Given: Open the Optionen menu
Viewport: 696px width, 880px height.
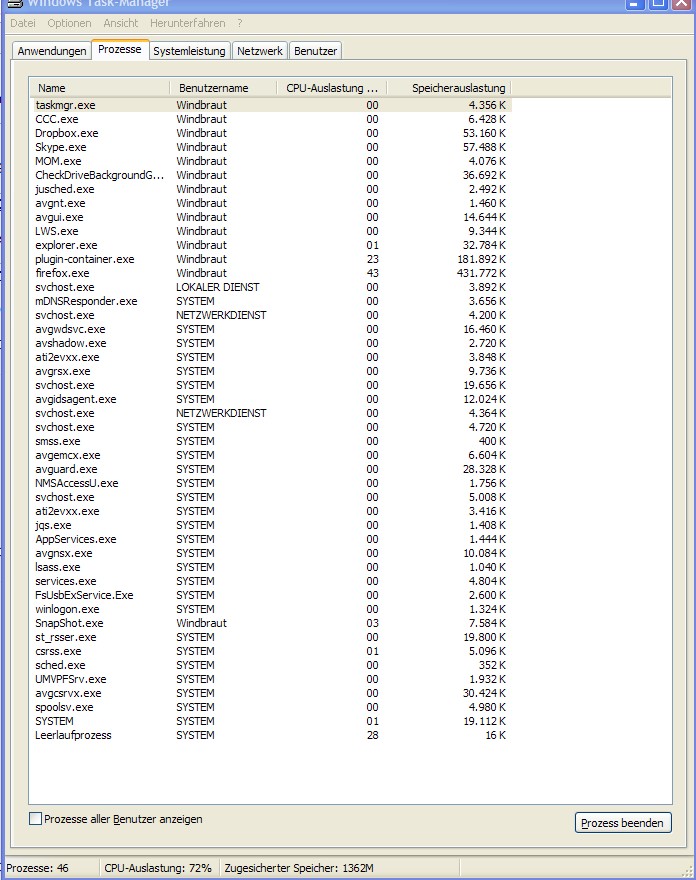Looking at the screenshot, I should [x=69, y=23].
